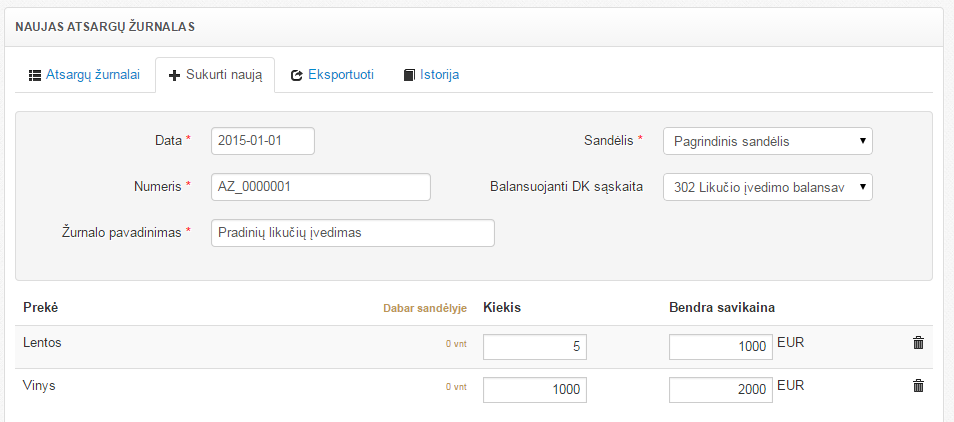Image resolution: width=954 pixels, height=422 pixels.
Task: Open the Balansuojanti DK sąskaita dropdown
Action: tap(767, 187)
